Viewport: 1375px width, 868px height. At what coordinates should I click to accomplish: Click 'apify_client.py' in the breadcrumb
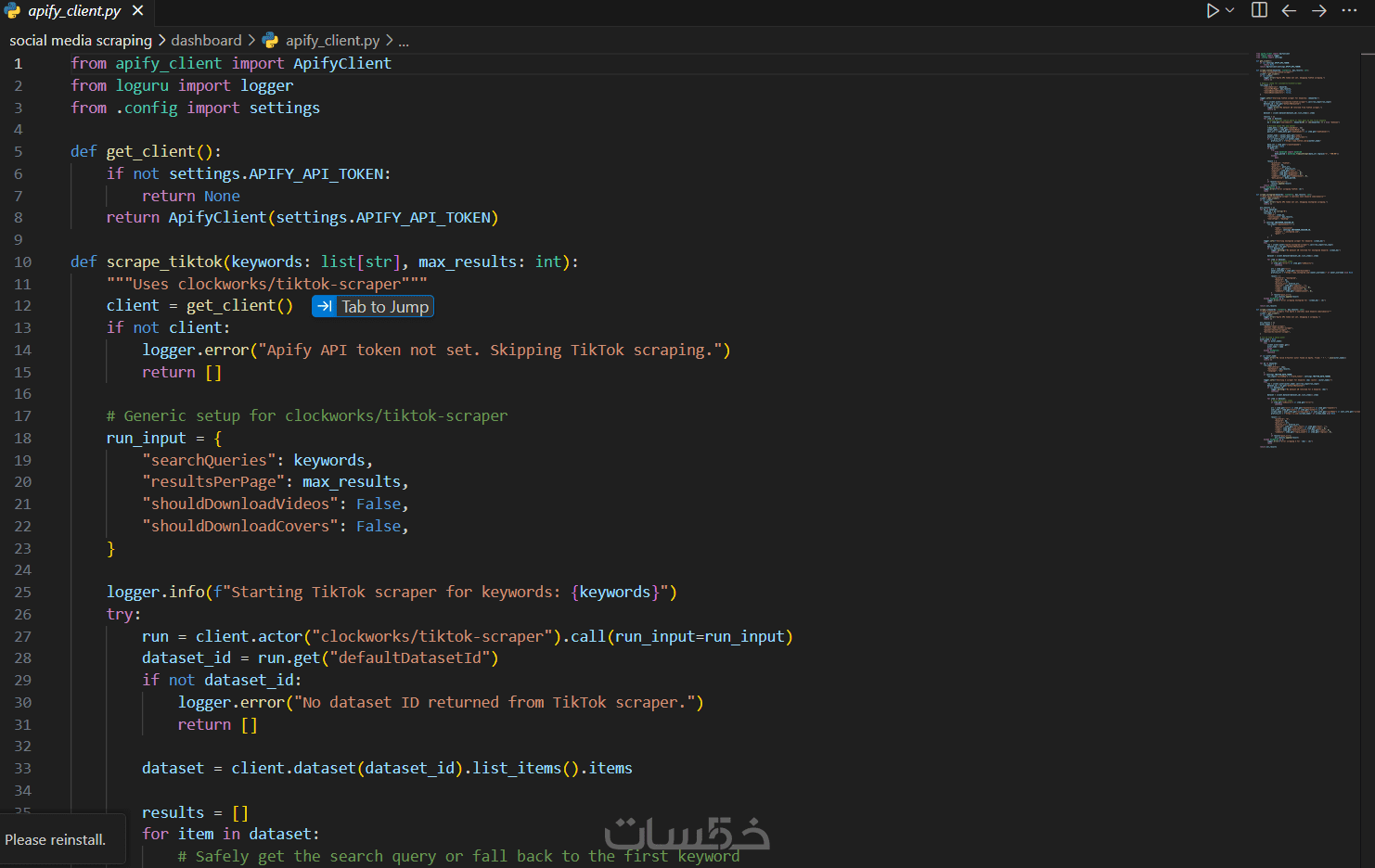[332, 41]
